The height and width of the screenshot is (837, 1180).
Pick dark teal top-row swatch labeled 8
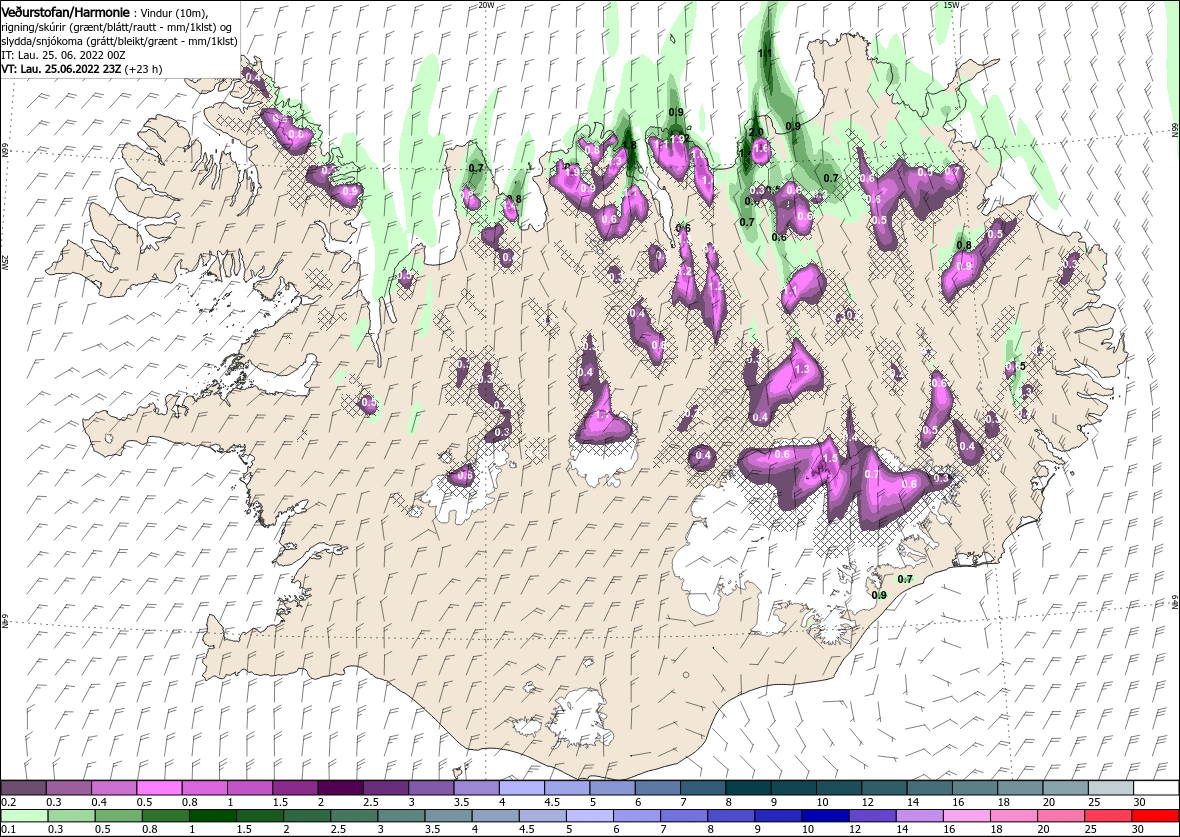point(749,789)
